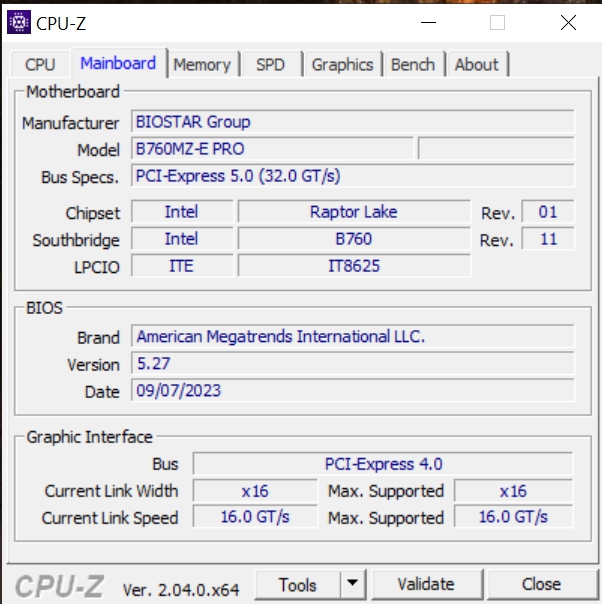602x604 pixels.
Task: Click the Bus Specs. label
Action: tap(80, 178)
